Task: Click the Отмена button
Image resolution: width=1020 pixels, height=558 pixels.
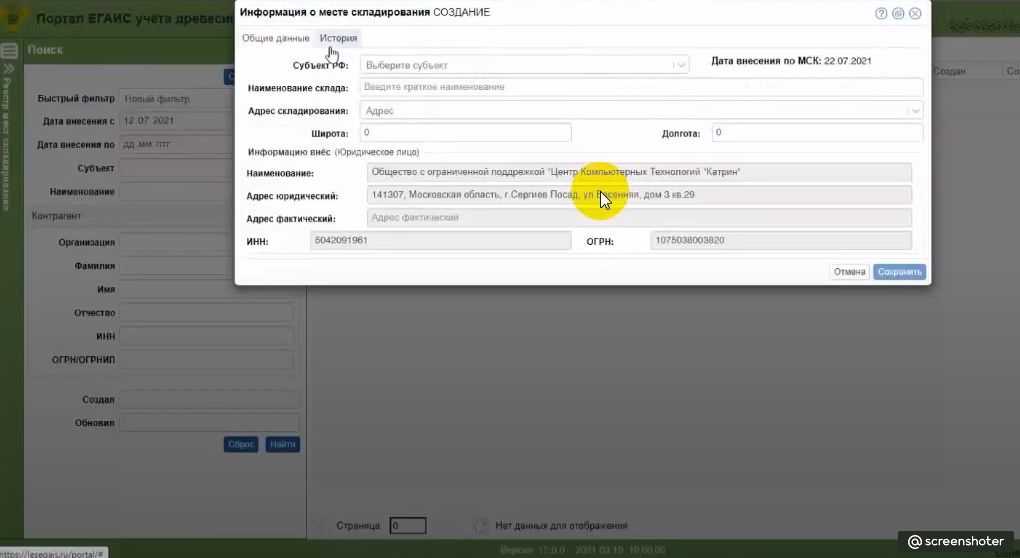Action: point(849,272)
